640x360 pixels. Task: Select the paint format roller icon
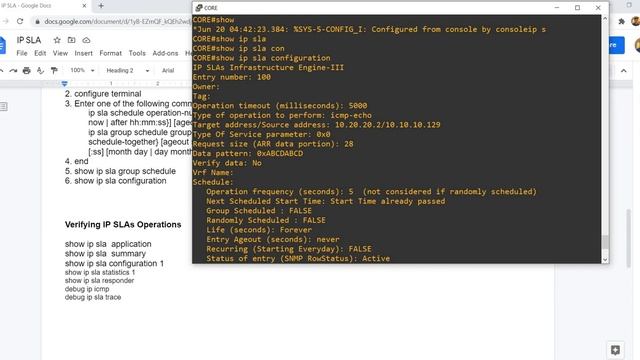pyautogui.click(x=54, y=71)
